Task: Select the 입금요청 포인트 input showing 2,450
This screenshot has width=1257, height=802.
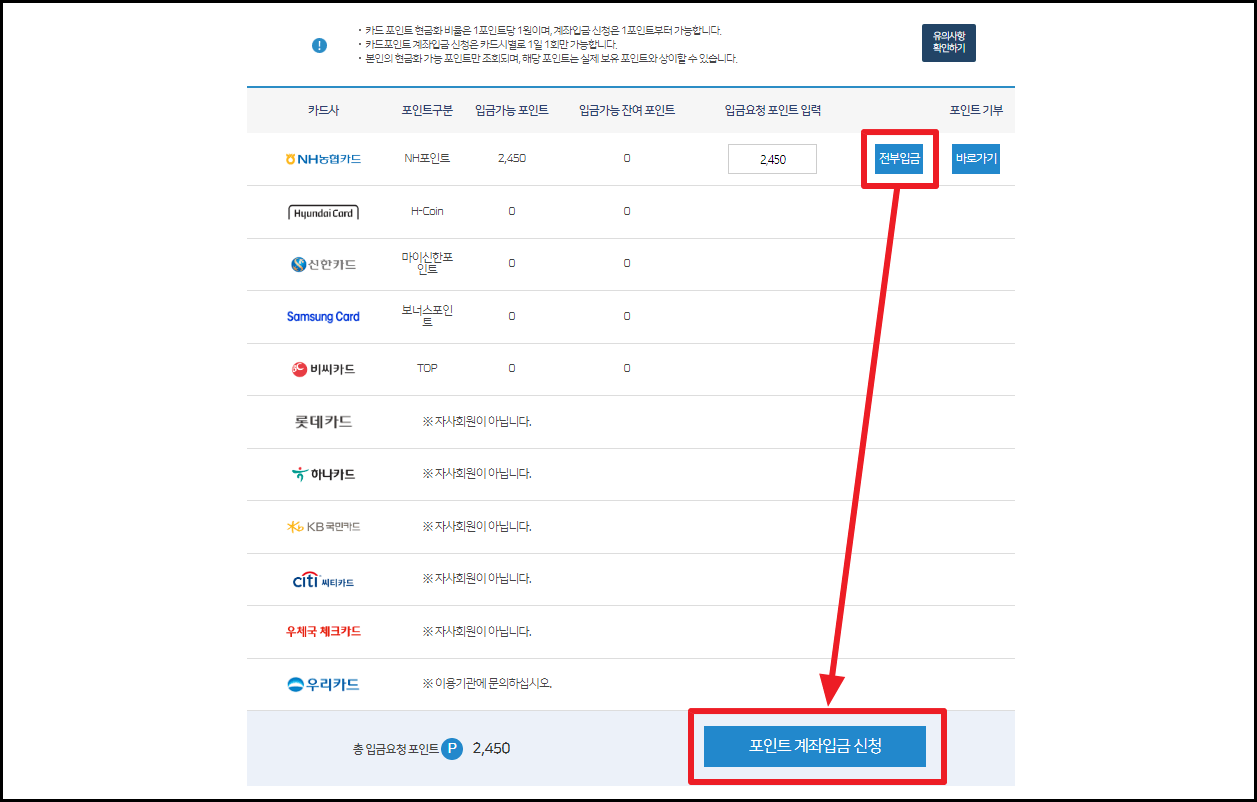Action: 772,158
